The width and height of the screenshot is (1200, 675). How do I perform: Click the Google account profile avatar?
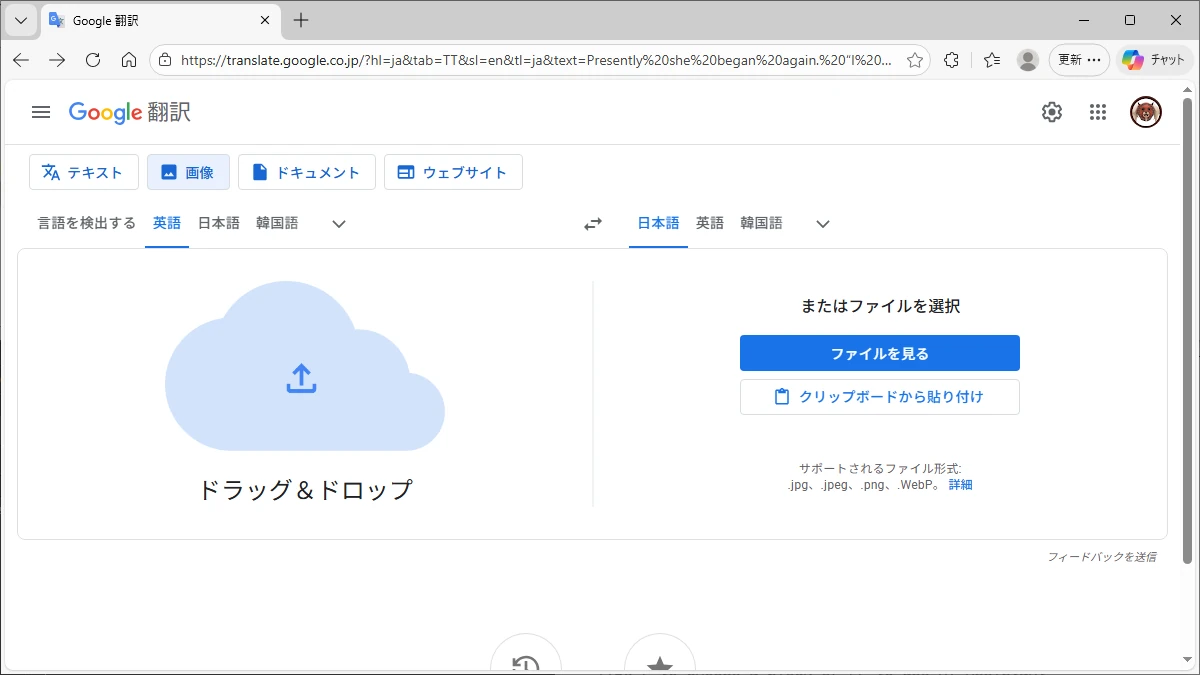pyautogui.click(x=1145, y=112)
